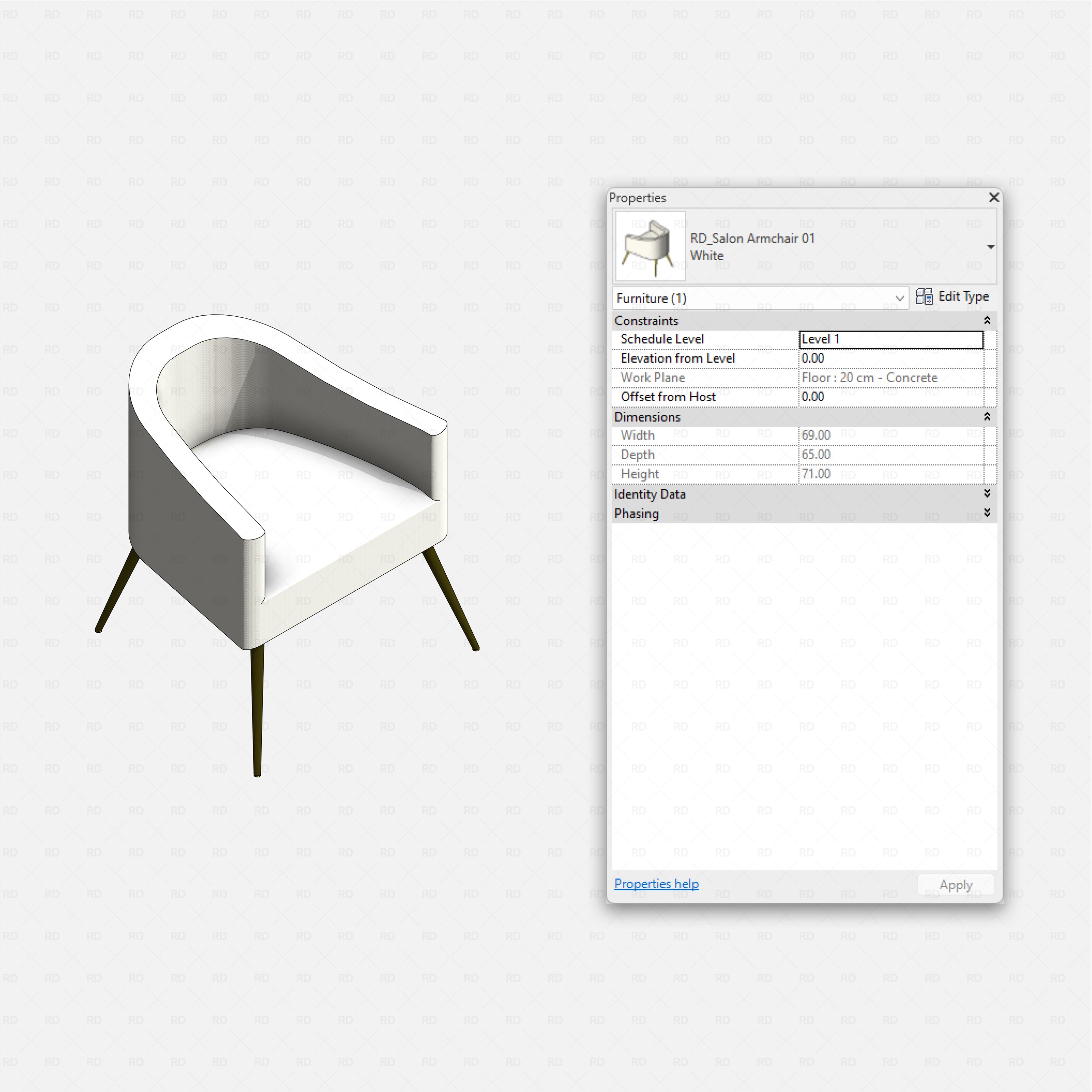The height and width of the screenshot is (1092, 1092).
Task: Close the Properties palette
Action: tap(993, 197)
